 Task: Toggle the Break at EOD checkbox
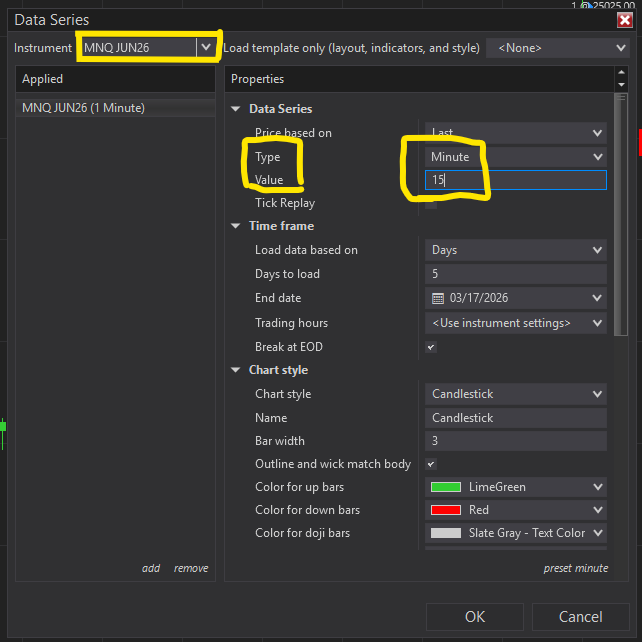[431, 347]
